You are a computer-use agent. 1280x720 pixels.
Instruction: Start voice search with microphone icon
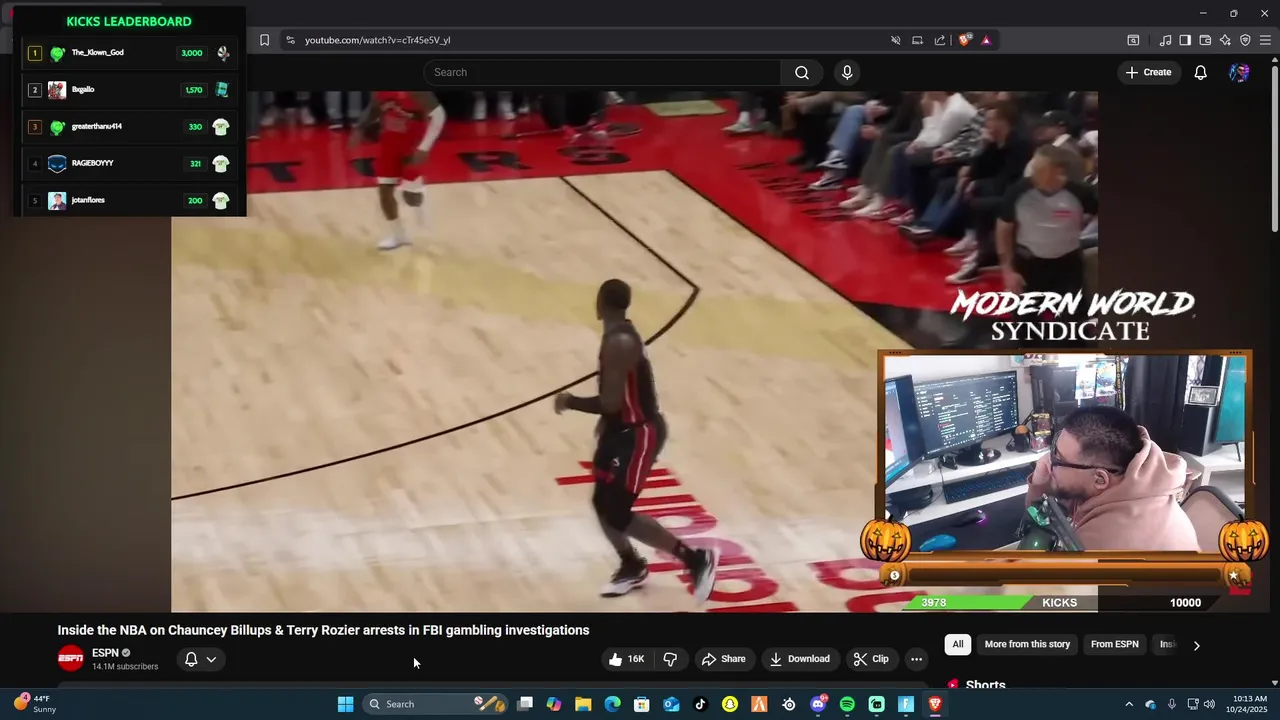pos(847,72)
